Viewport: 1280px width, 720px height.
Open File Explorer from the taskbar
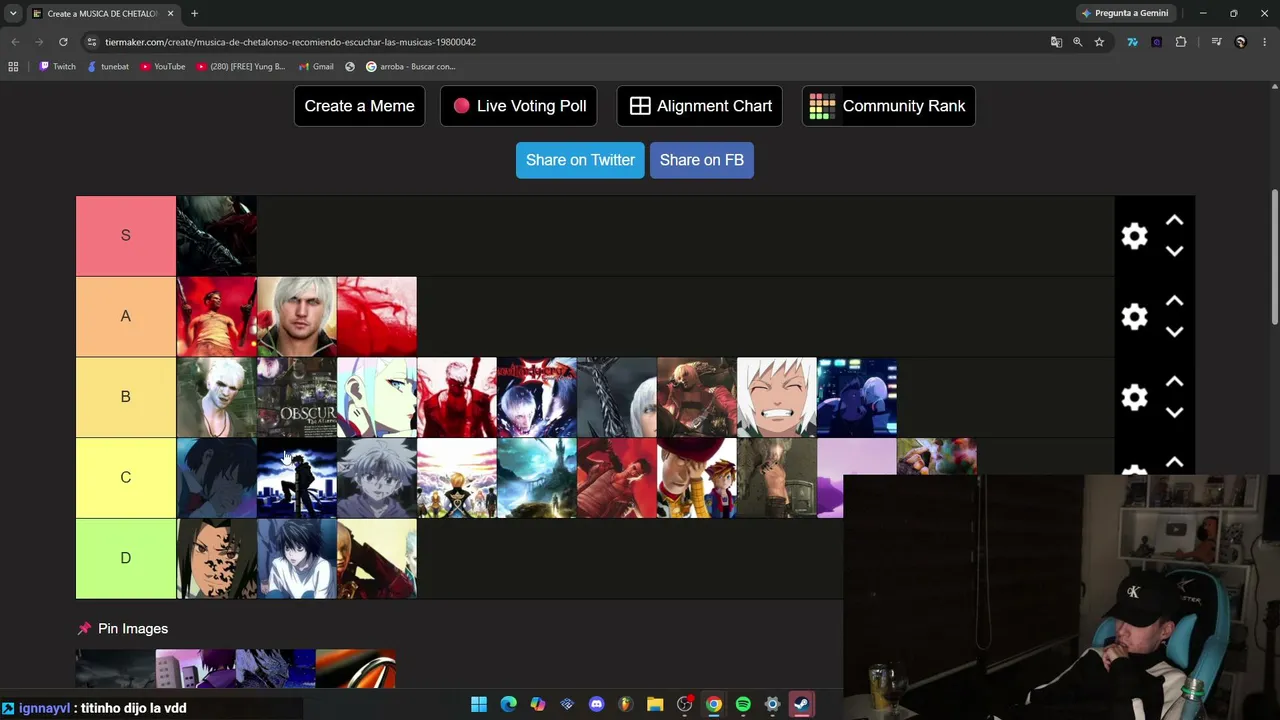[x=655, y=704]
